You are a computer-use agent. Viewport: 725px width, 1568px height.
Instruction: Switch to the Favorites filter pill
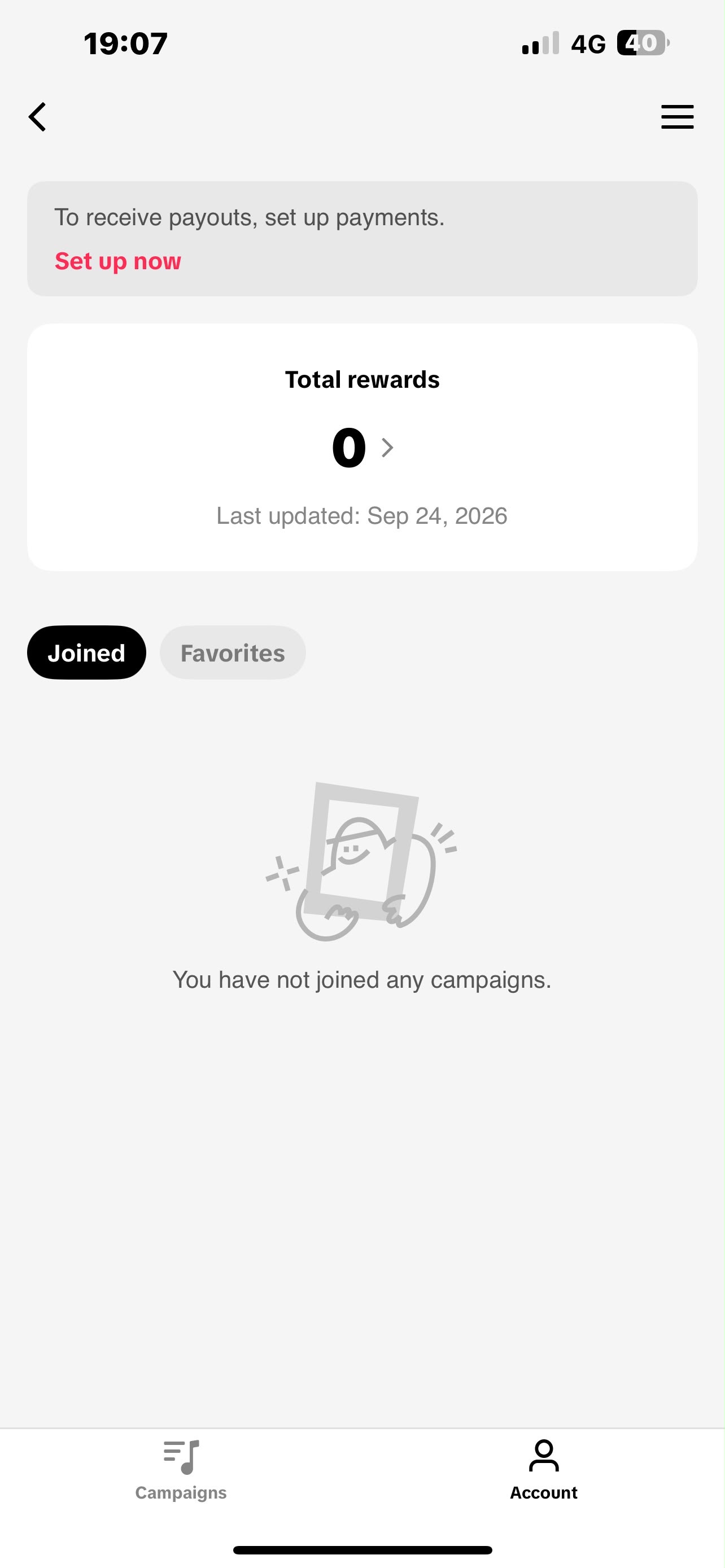click(233, 652)
